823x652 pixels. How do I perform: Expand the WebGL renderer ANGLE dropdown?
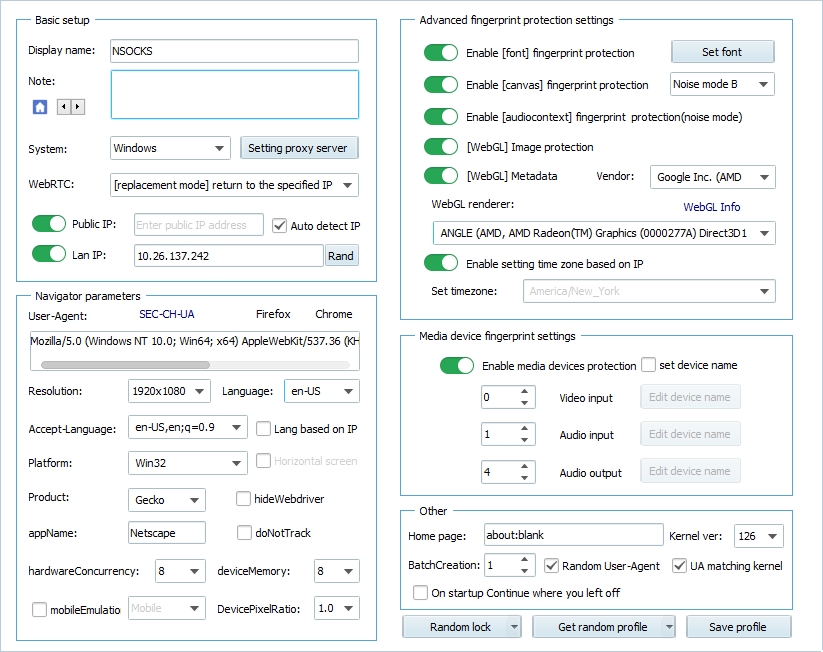604,233
